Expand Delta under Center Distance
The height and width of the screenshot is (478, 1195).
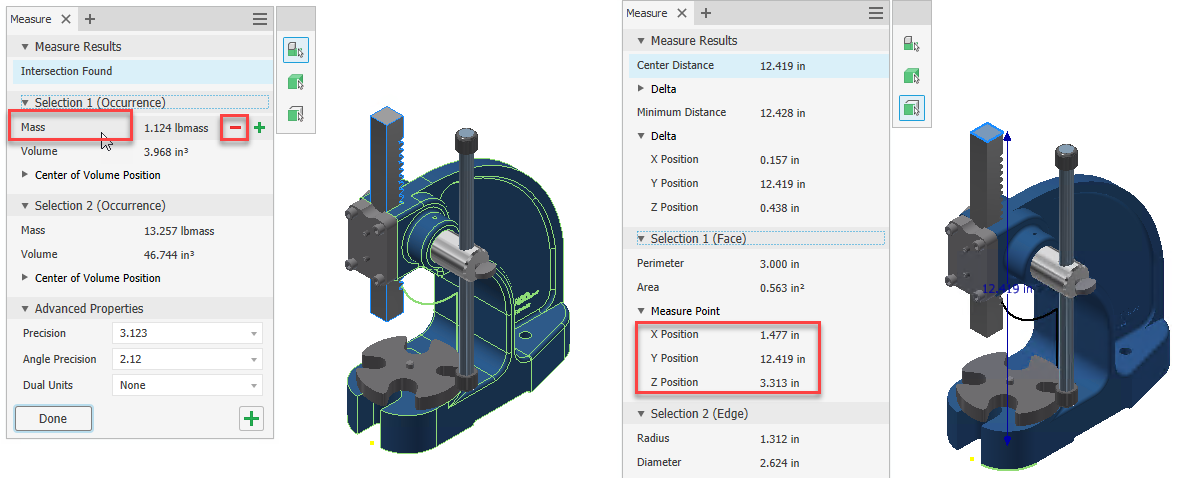click(641, 89)
